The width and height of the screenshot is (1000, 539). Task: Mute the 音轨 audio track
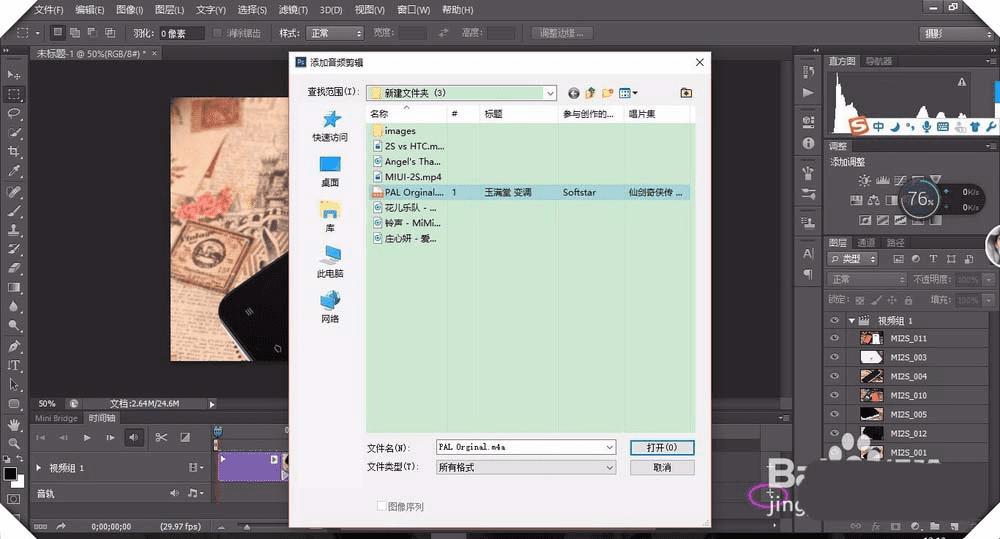pyautogui.click(x=173, y=493)
